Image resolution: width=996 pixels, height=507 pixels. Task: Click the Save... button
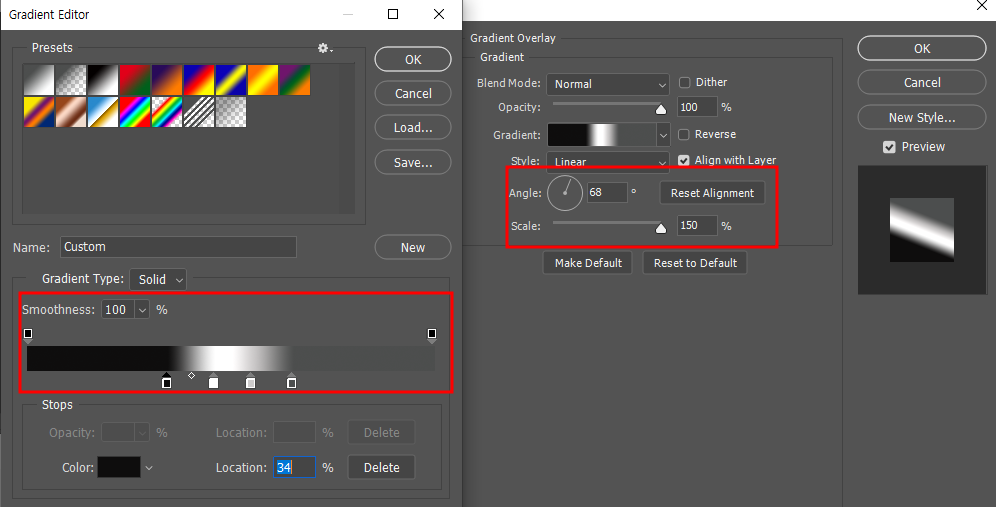click(x=413, y=163)
